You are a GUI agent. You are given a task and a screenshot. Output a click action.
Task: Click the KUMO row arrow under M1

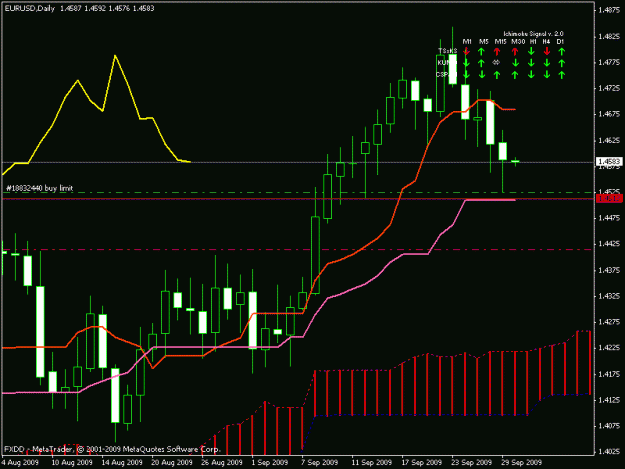466,63
